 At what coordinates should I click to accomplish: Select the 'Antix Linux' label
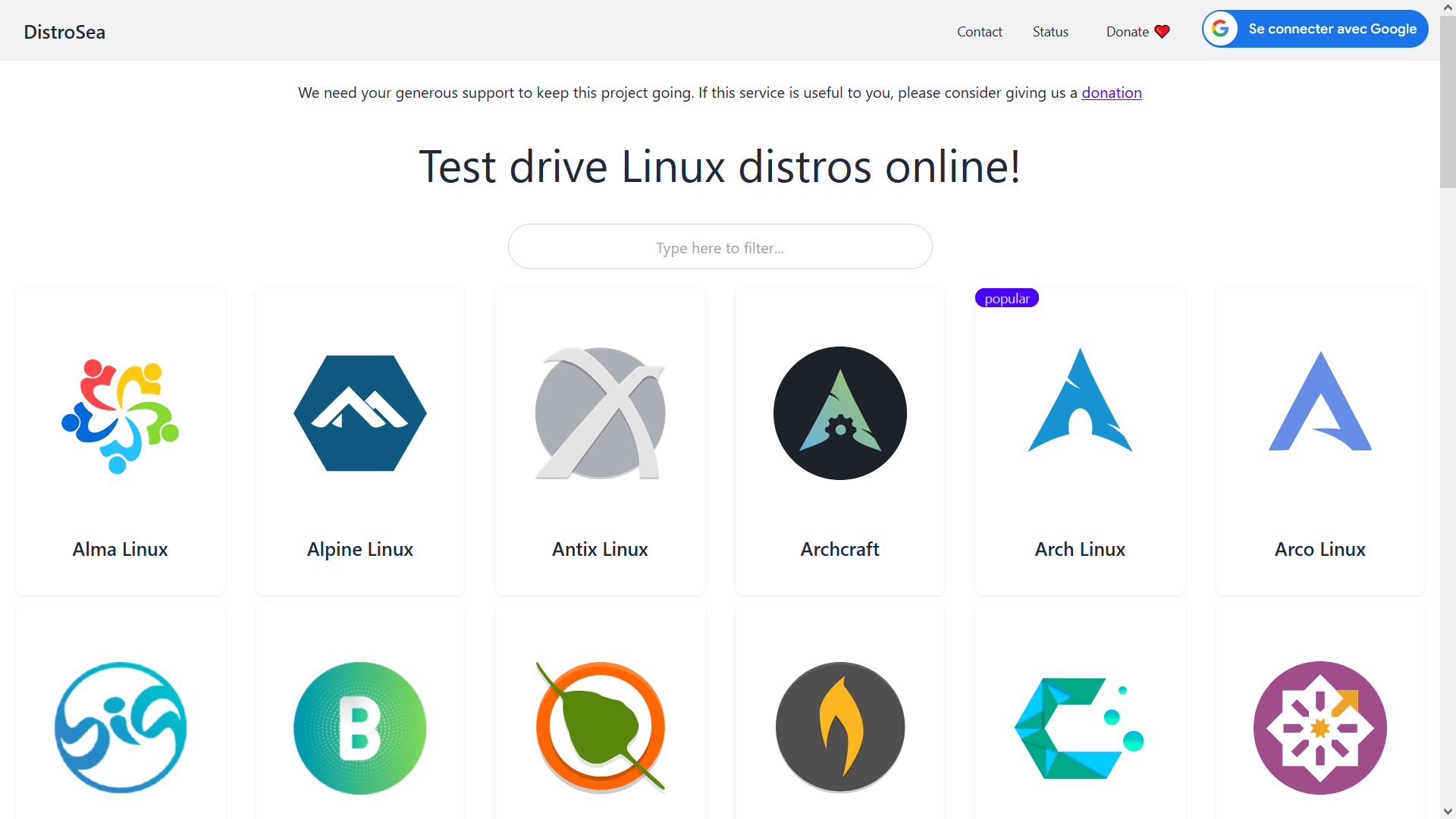pos(600,549)
